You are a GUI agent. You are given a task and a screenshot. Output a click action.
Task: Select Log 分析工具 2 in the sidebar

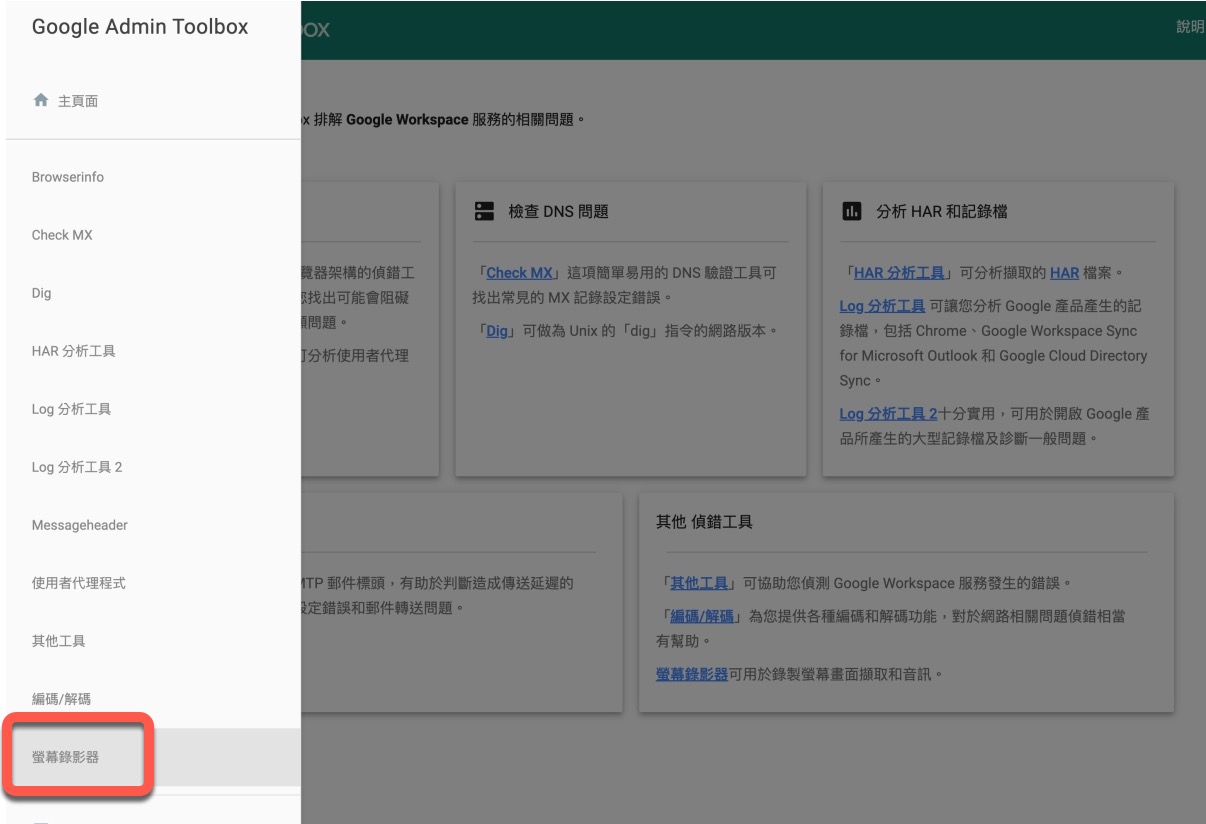(77, 467)
